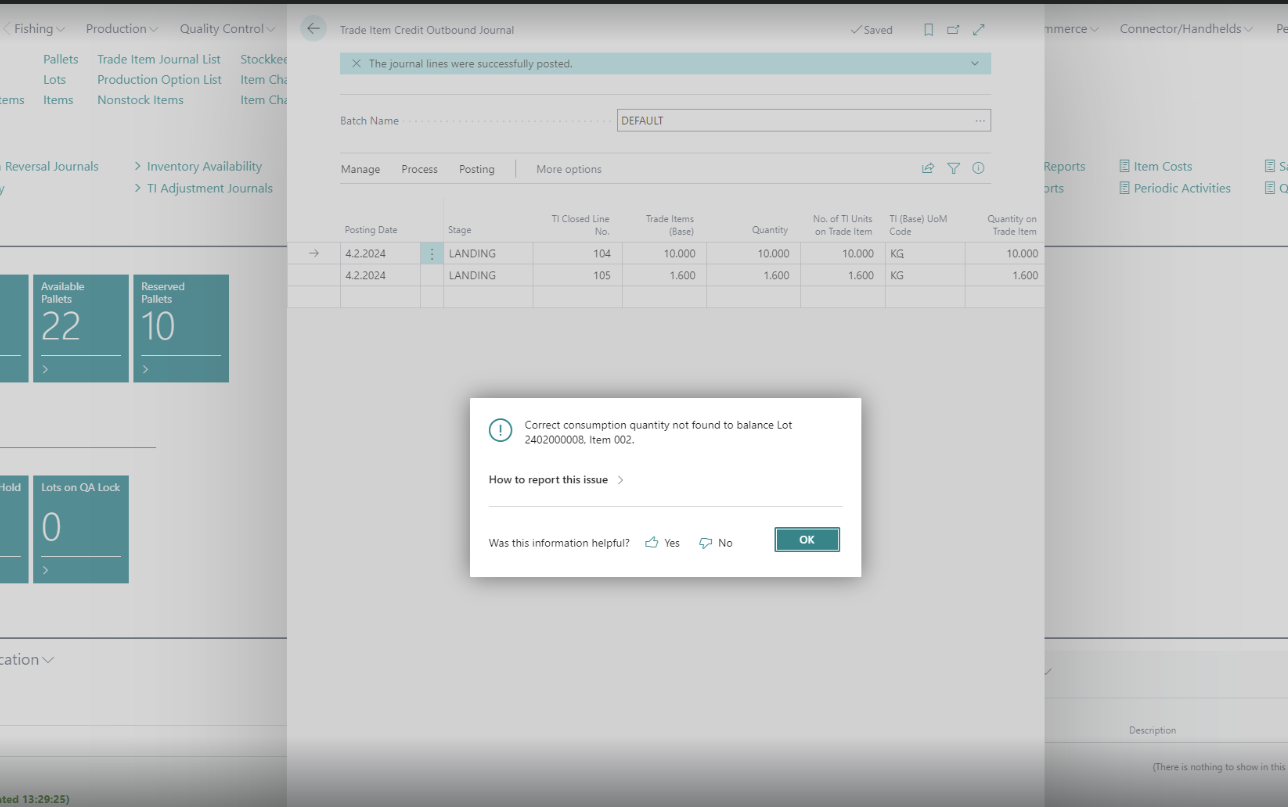Click thumbs up Yes feedback

tap(662, 543)
